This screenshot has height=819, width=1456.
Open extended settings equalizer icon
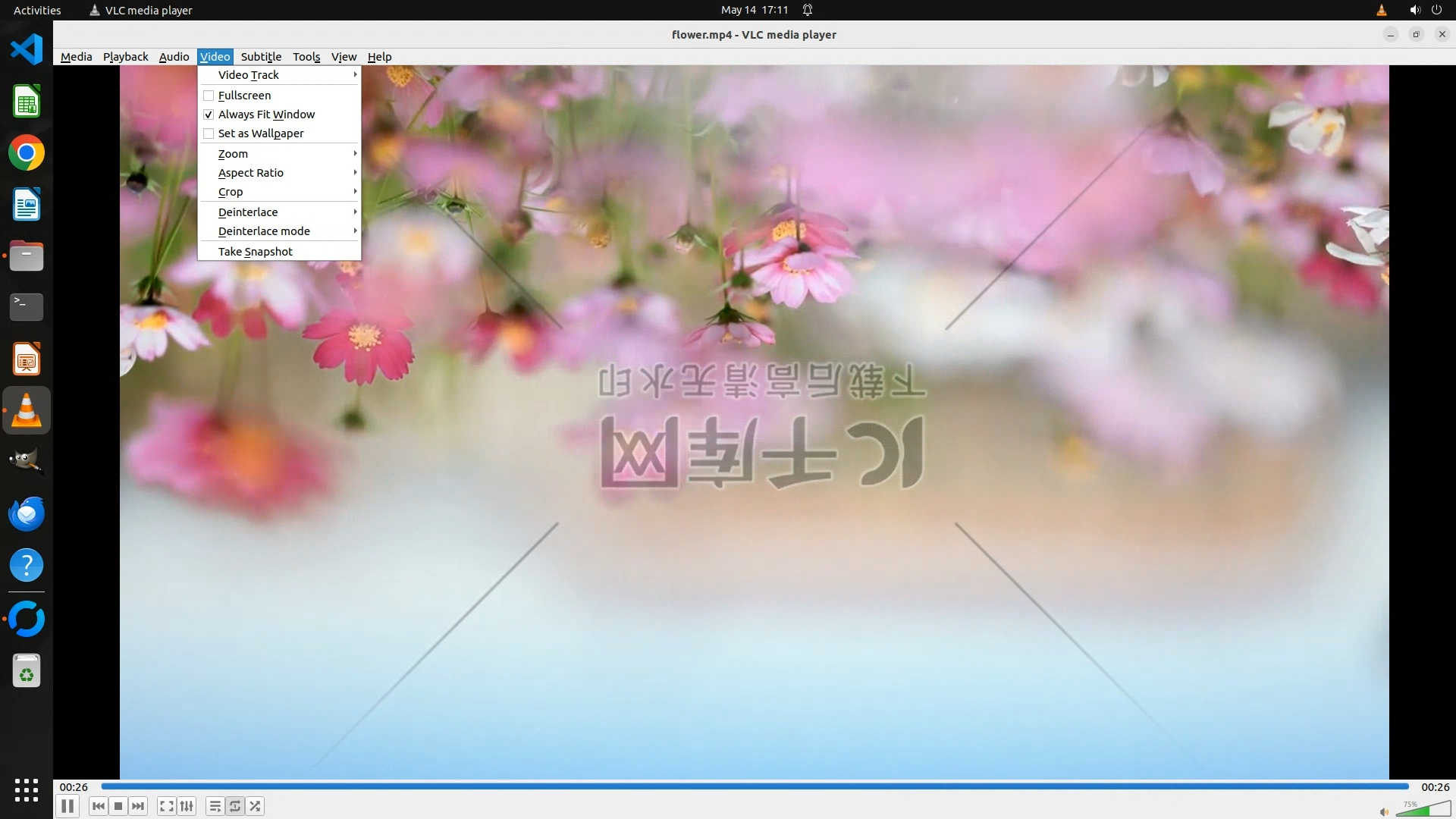tap(187, 806)
